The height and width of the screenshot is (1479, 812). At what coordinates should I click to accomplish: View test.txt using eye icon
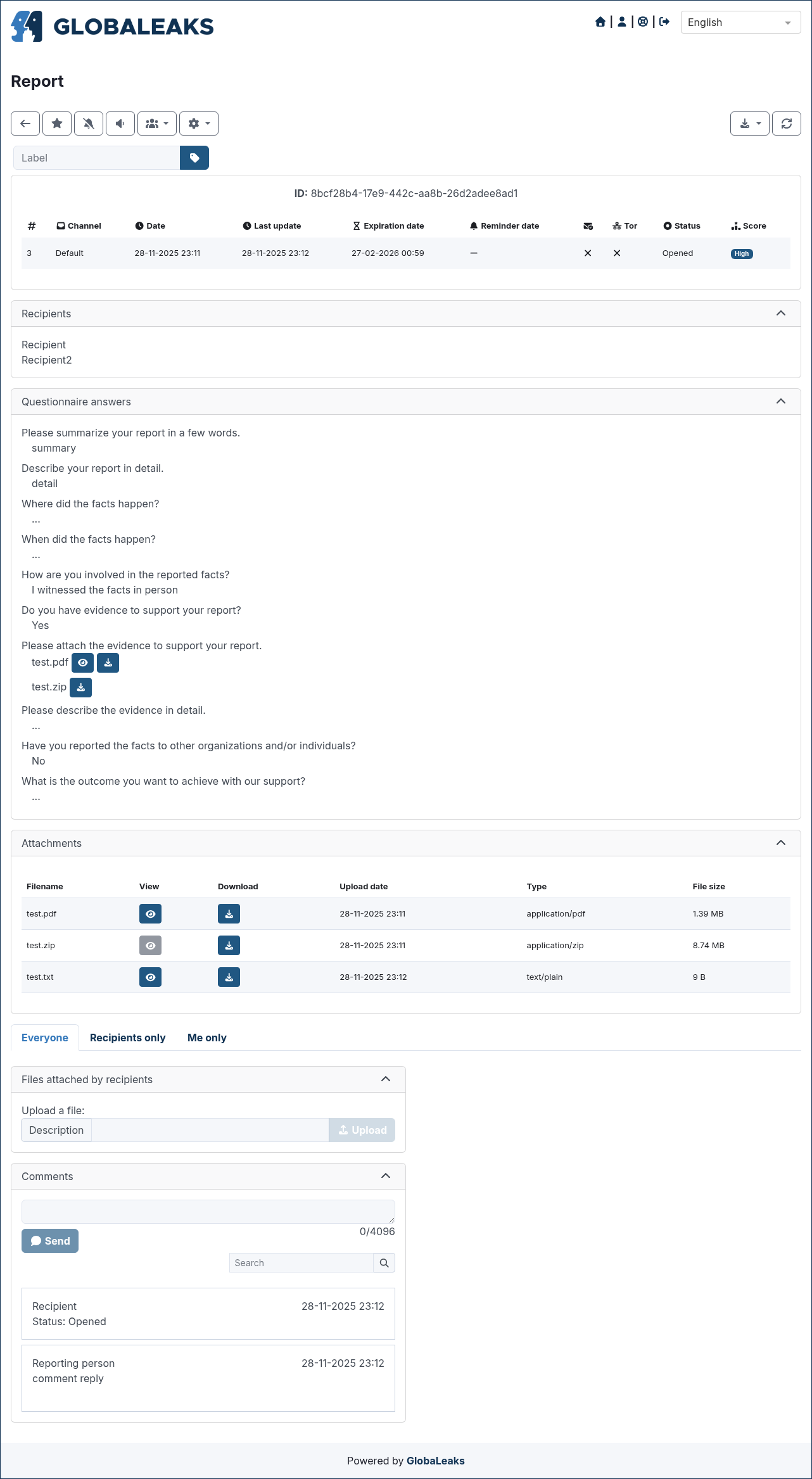pyautogui.click(x=150, y=977)
